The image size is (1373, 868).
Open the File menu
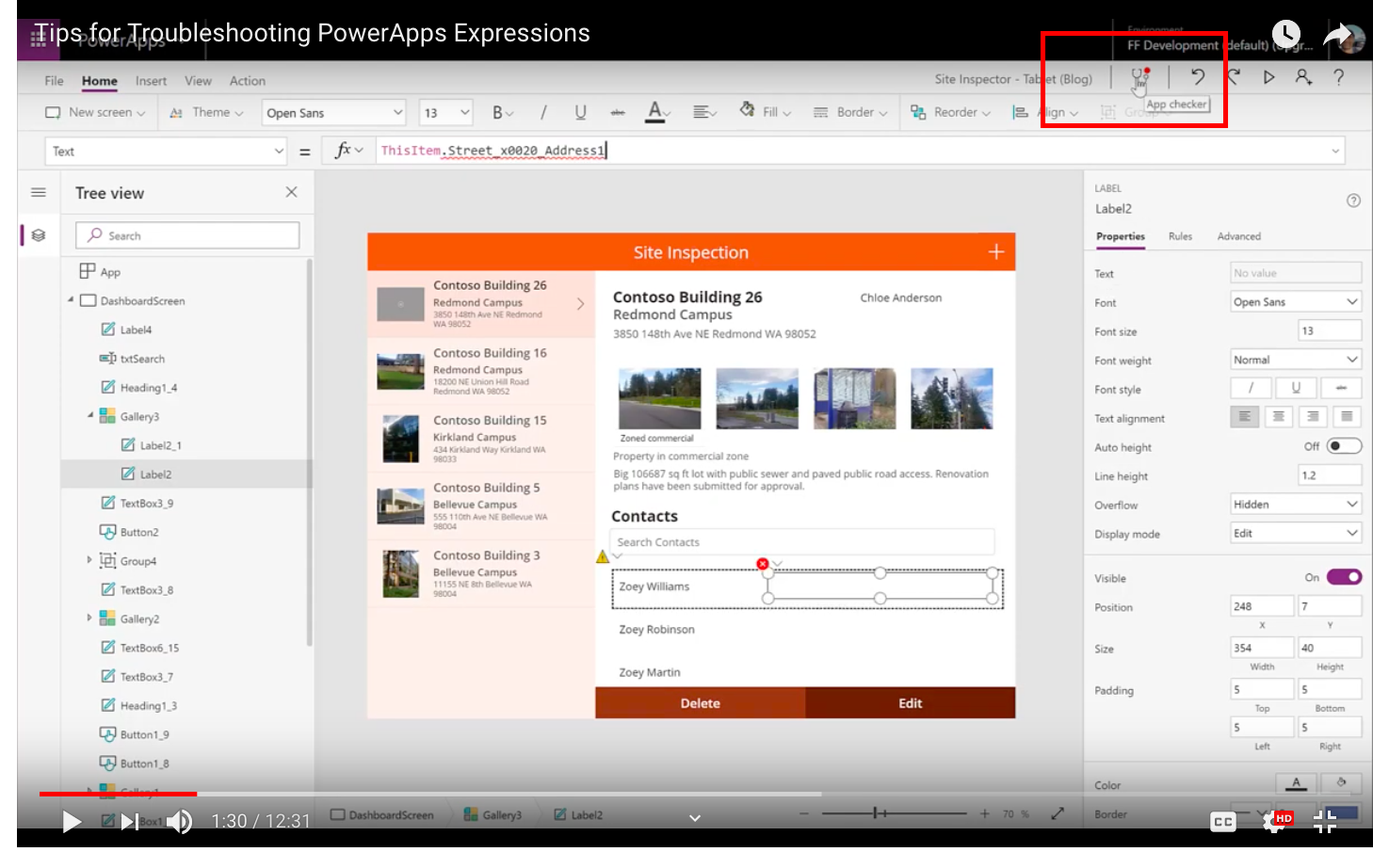[x=55, y=81]
